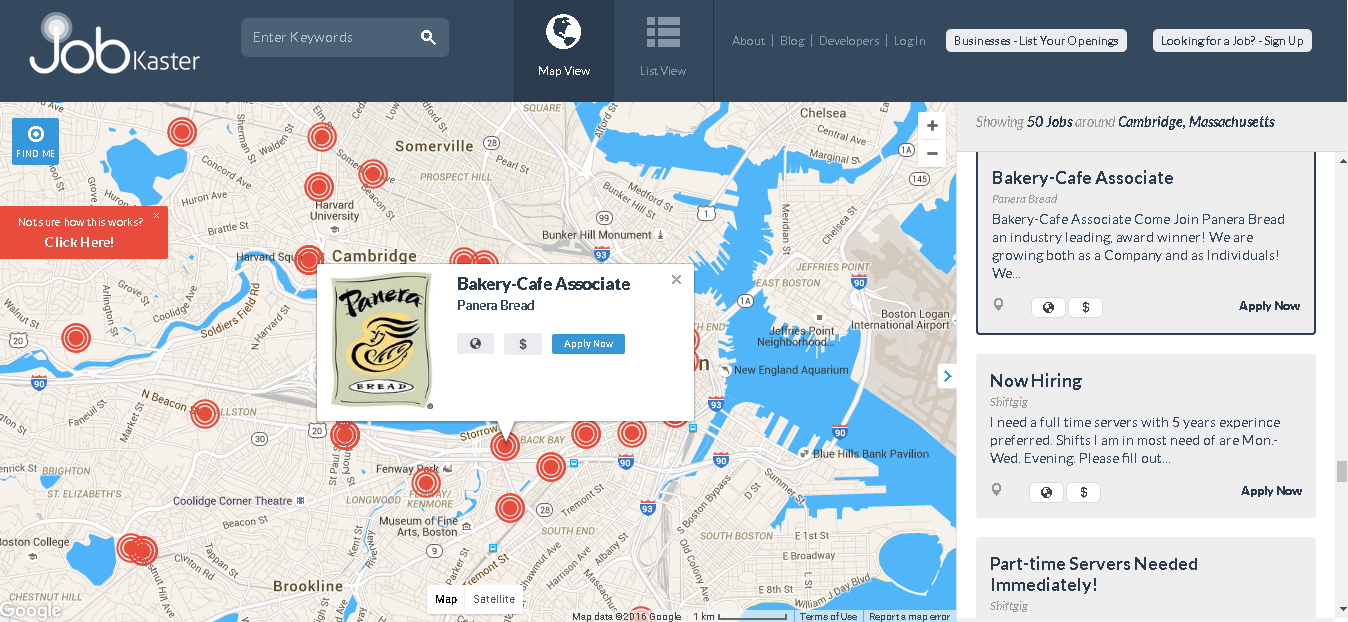The image size is (1348, 622).
Task: Open the Blog link
Action: click(x=792, y=41)
